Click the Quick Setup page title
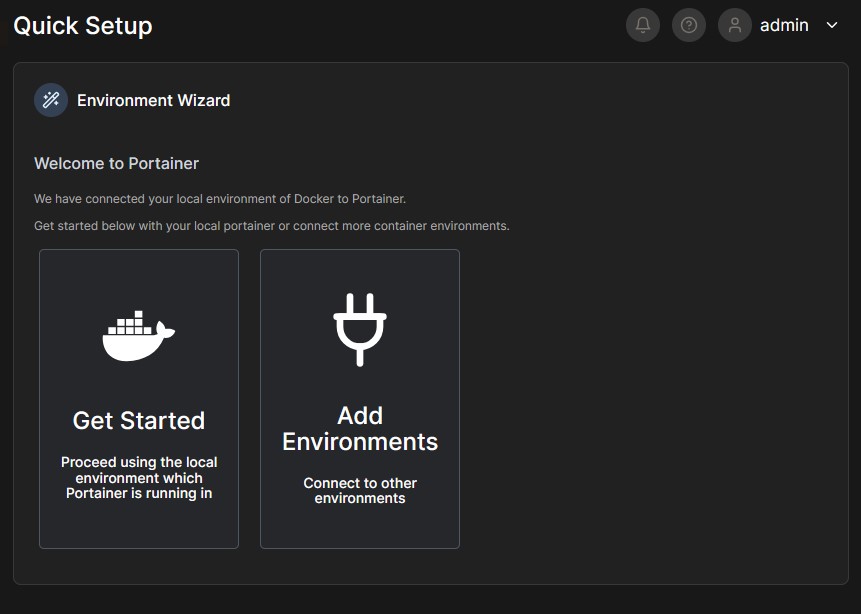 point(83,26)
